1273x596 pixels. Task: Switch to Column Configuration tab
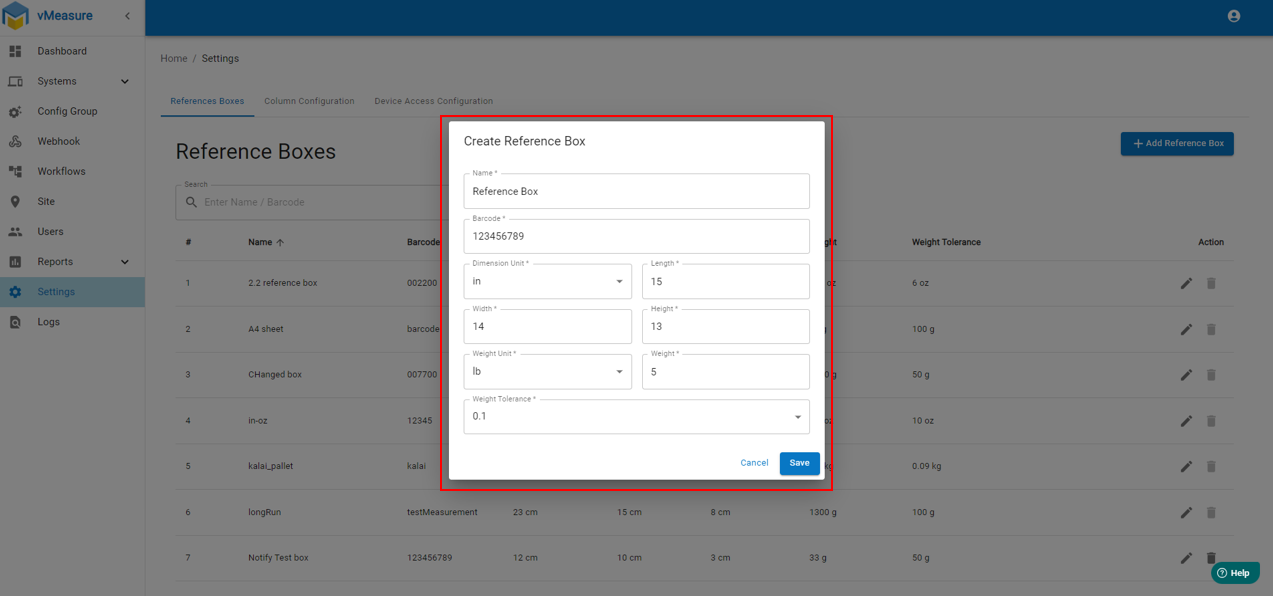tap(309, 101)
